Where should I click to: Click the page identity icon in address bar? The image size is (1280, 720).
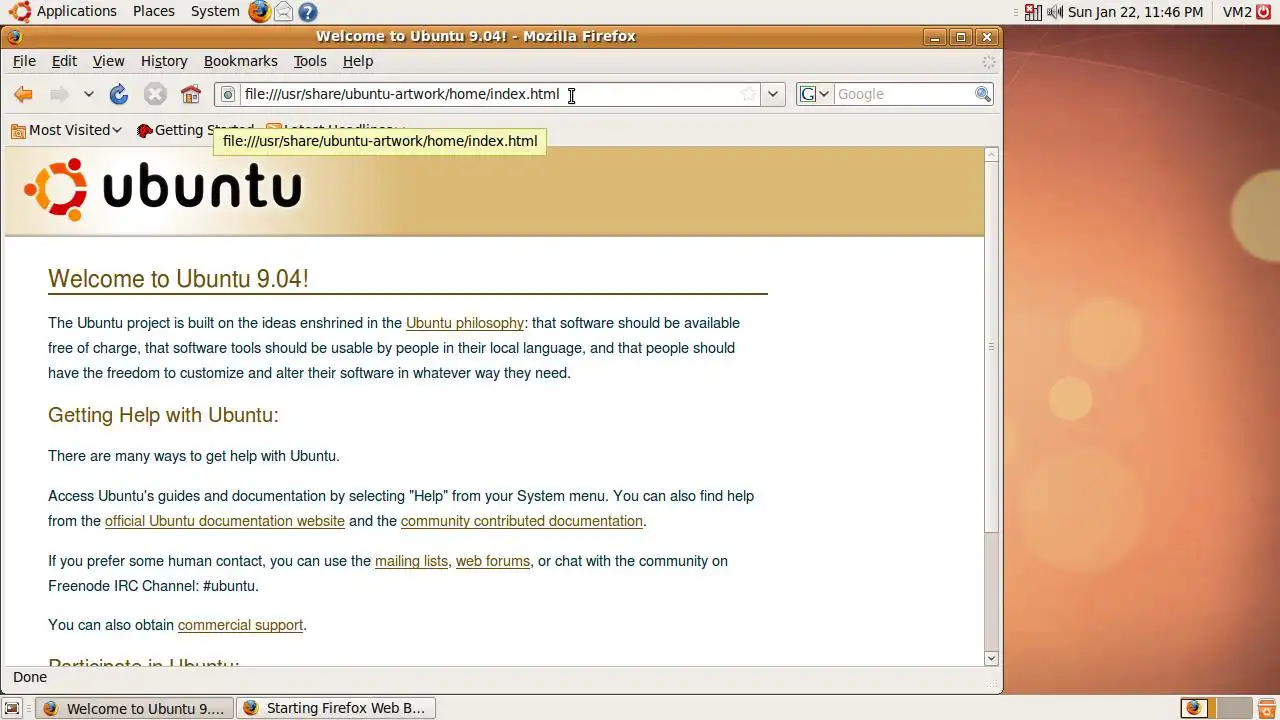[x=228, y=94]
